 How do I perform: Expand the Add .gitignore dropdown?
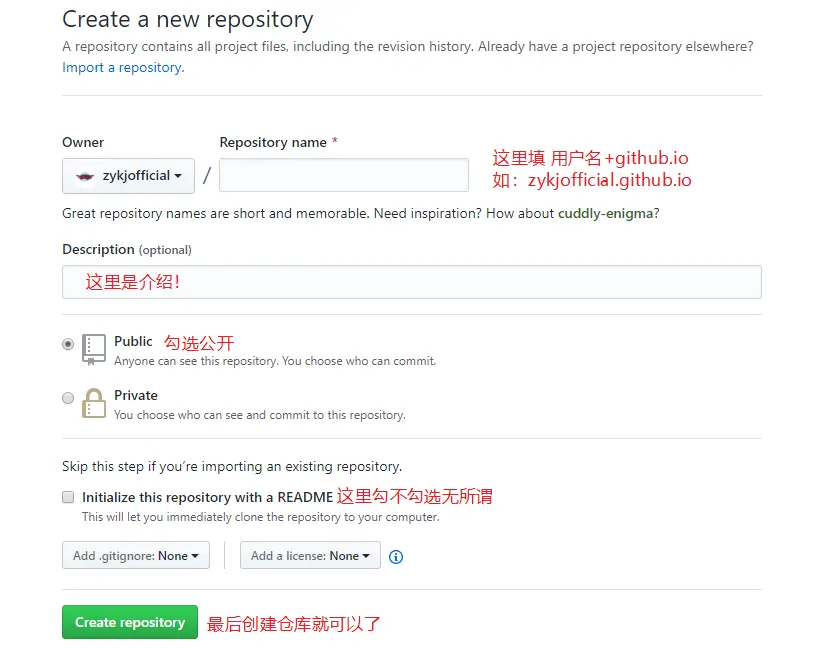[136, 556]
